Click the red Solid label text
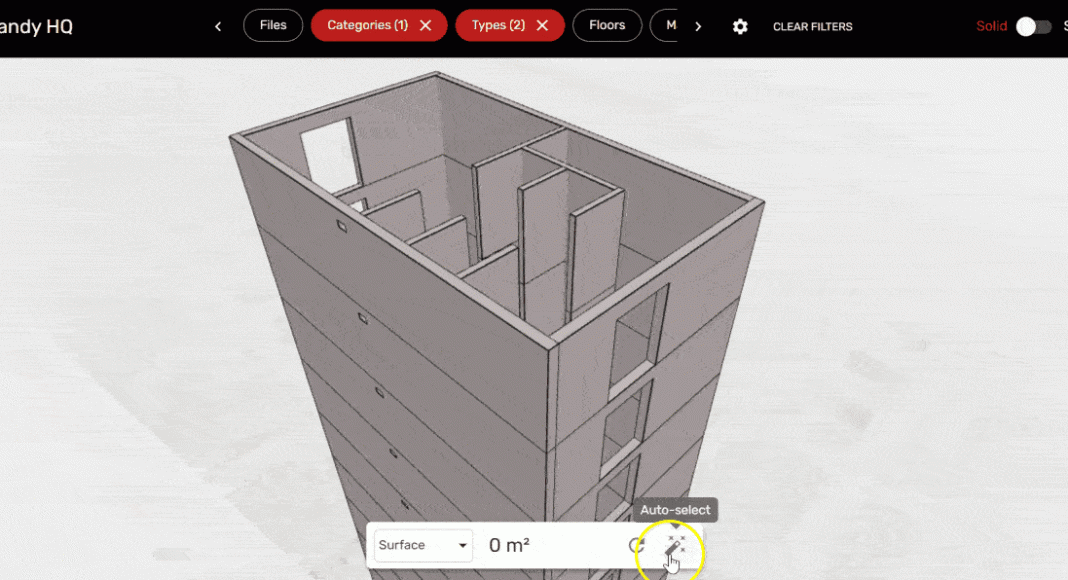 (x=992, y=27)
